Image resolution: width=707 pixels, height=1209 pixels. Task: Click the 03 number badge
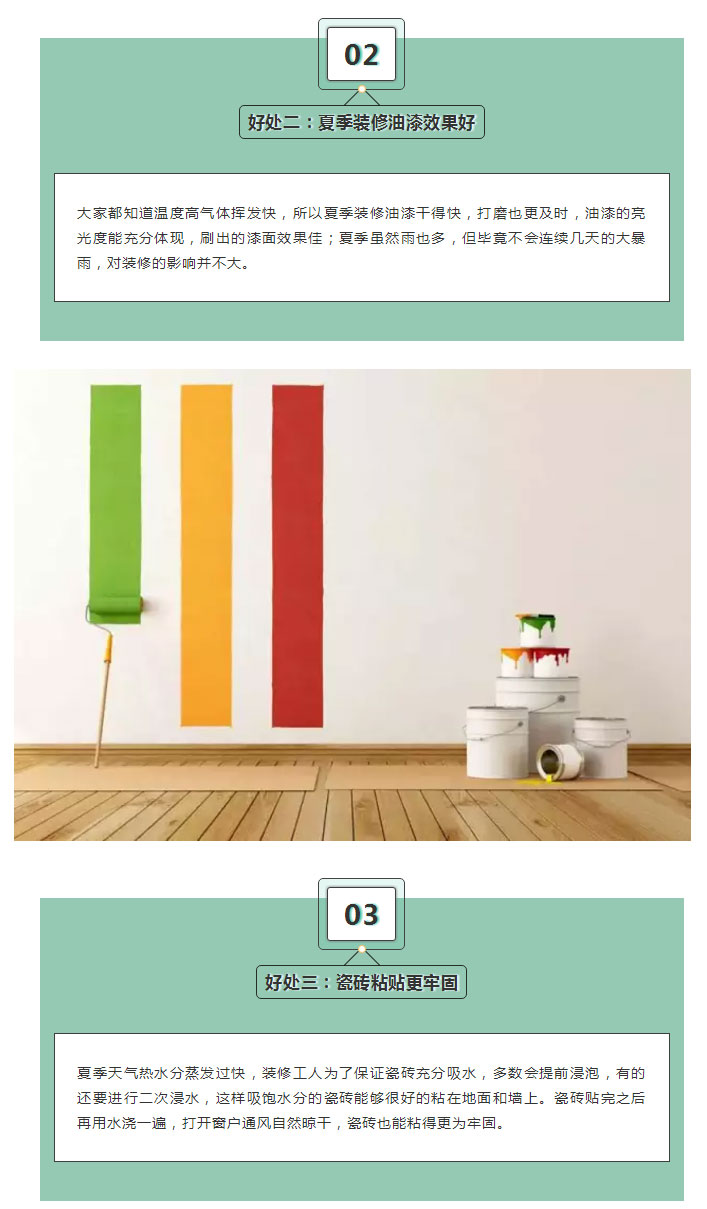click(361, 914)
